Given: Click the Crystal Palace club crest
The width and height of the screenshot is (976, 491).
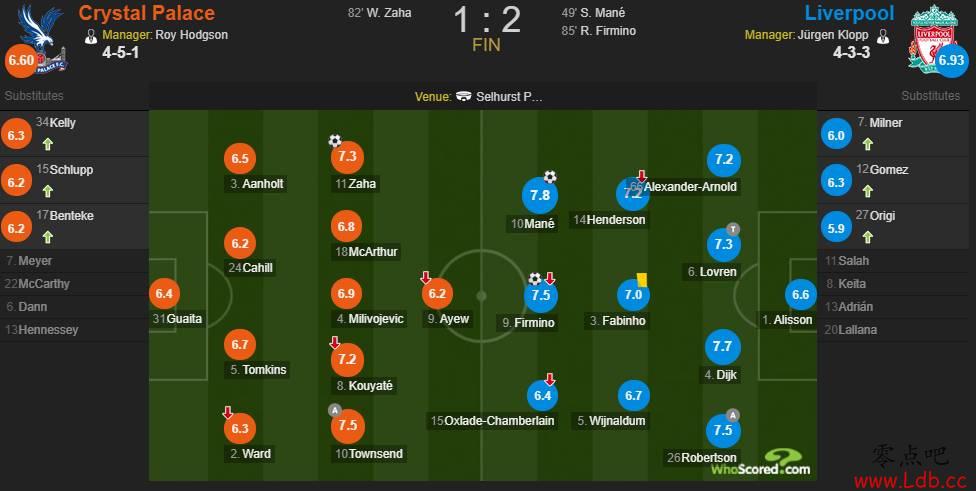Looking at the screenshot, I should 41,37.
